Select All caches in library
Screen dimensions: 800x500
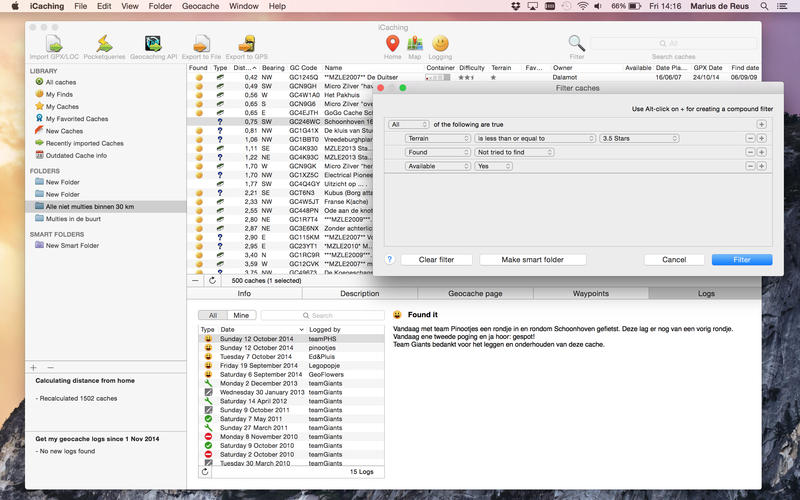60,82
